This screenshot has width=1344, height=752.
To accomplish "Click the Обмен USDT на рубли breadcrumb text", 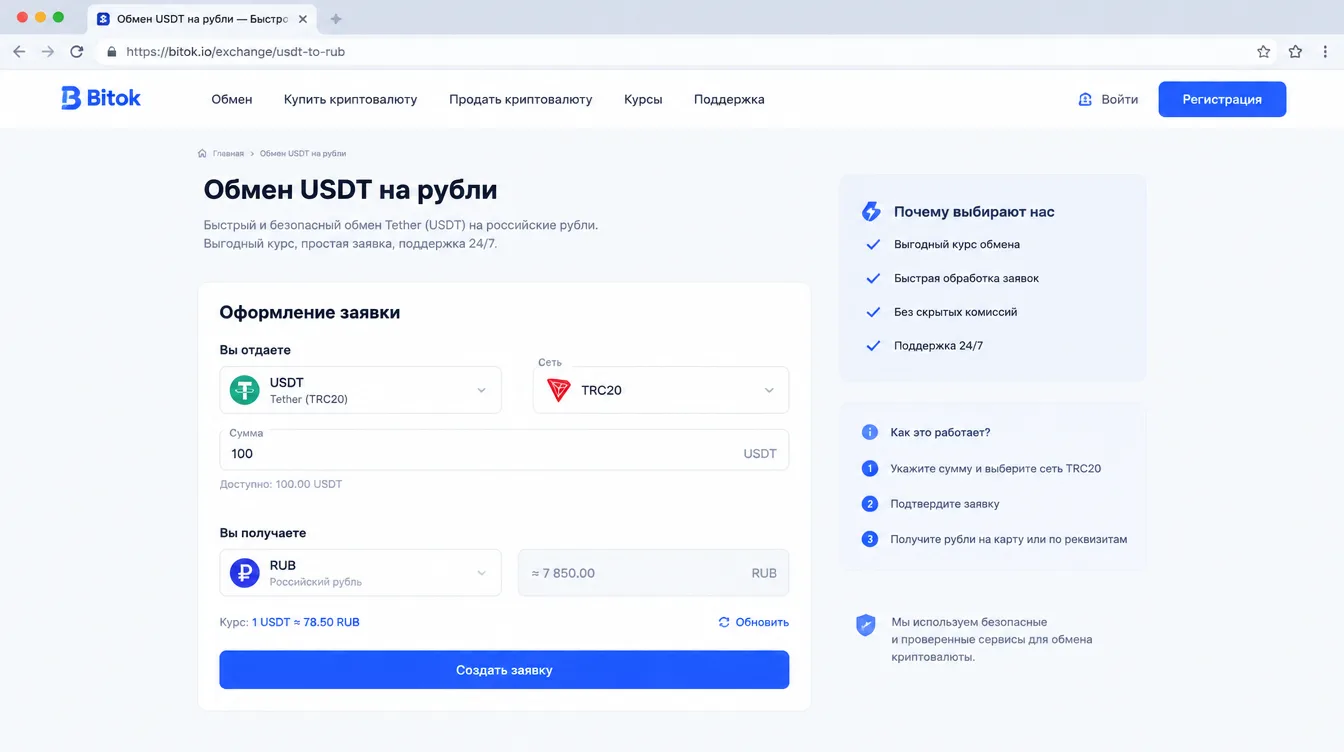I will click(303, 154).
